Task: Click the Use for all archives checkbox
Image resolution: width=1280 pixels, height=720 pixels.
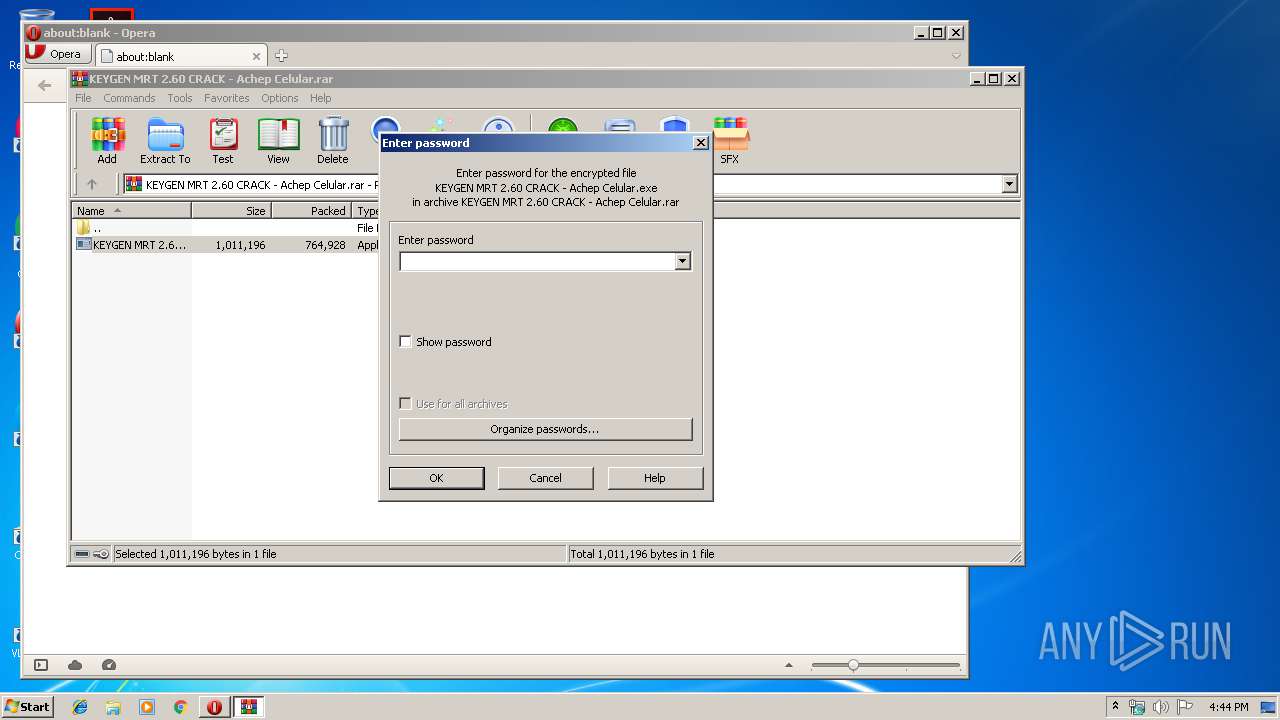Action: [x=405, y=404]
